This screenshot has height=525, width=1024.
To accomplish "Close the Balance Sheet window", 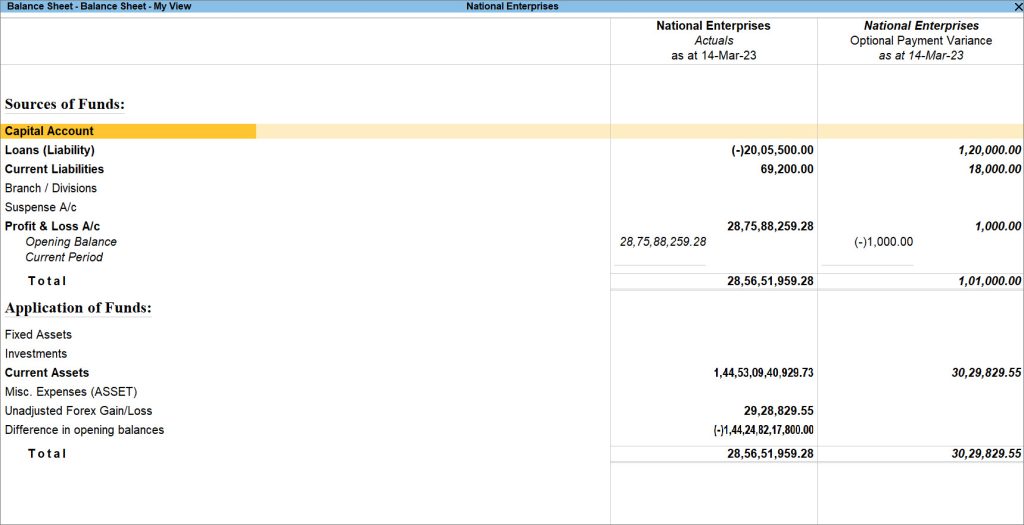I will [1018, 7].
